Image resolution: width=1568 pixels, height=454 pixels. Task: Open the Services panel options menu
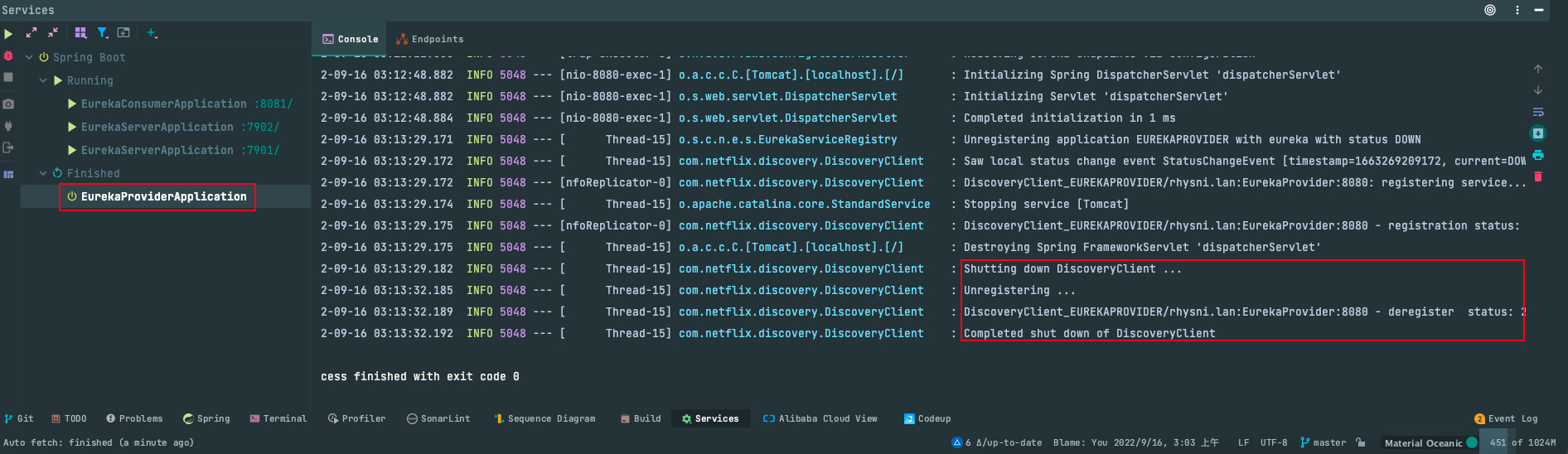click(x=1517, y=10)
